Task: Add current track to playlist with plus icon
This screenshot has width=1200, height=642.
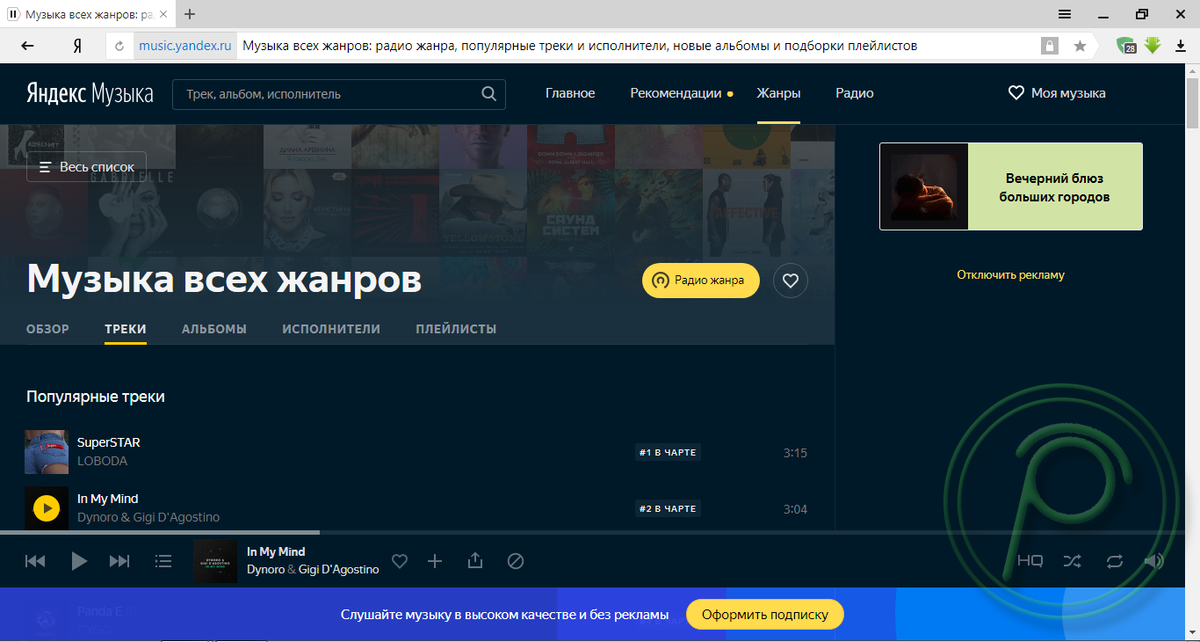Action: 435,562
